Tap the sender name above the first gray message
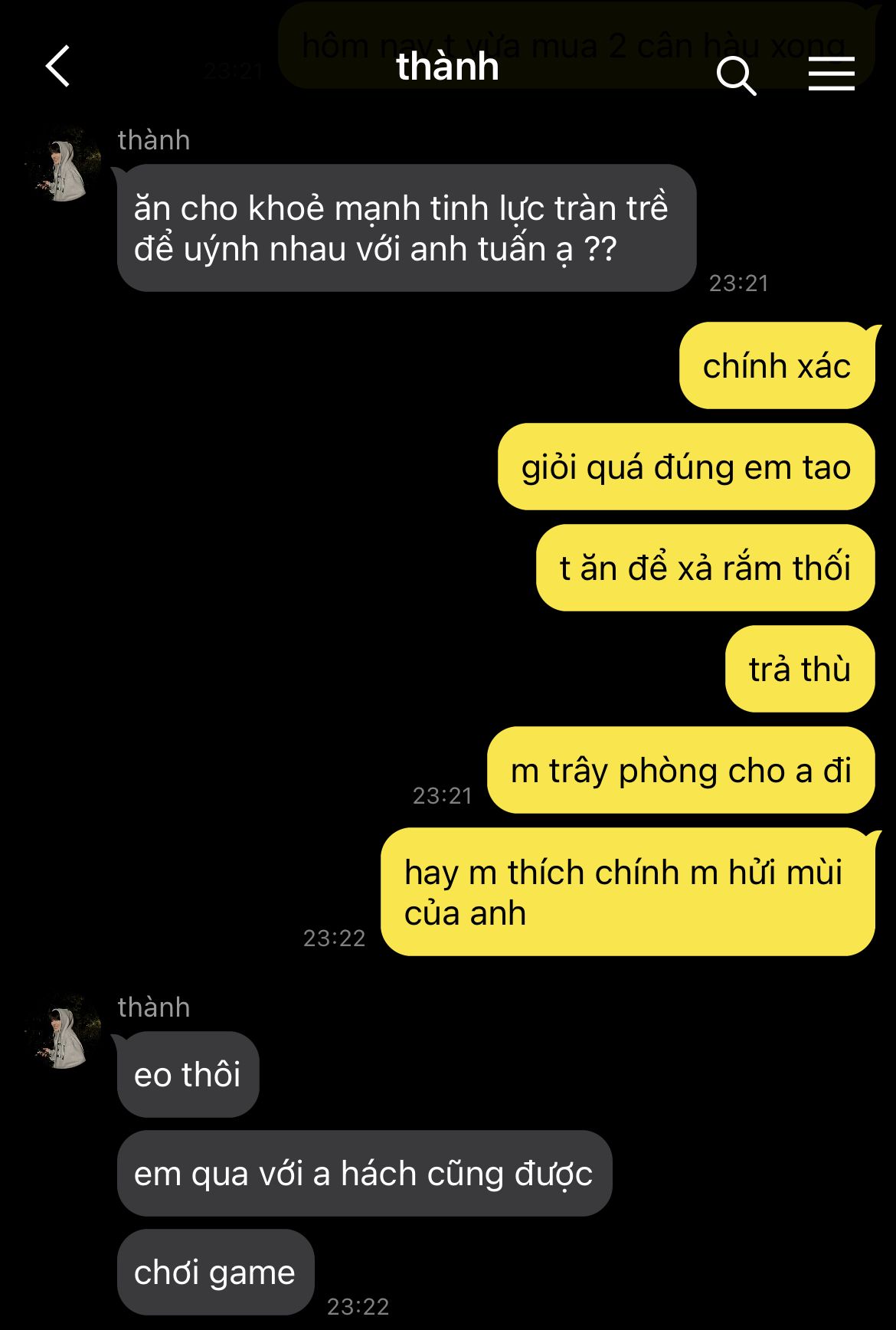896x1330 pixels. coord(154,140)
